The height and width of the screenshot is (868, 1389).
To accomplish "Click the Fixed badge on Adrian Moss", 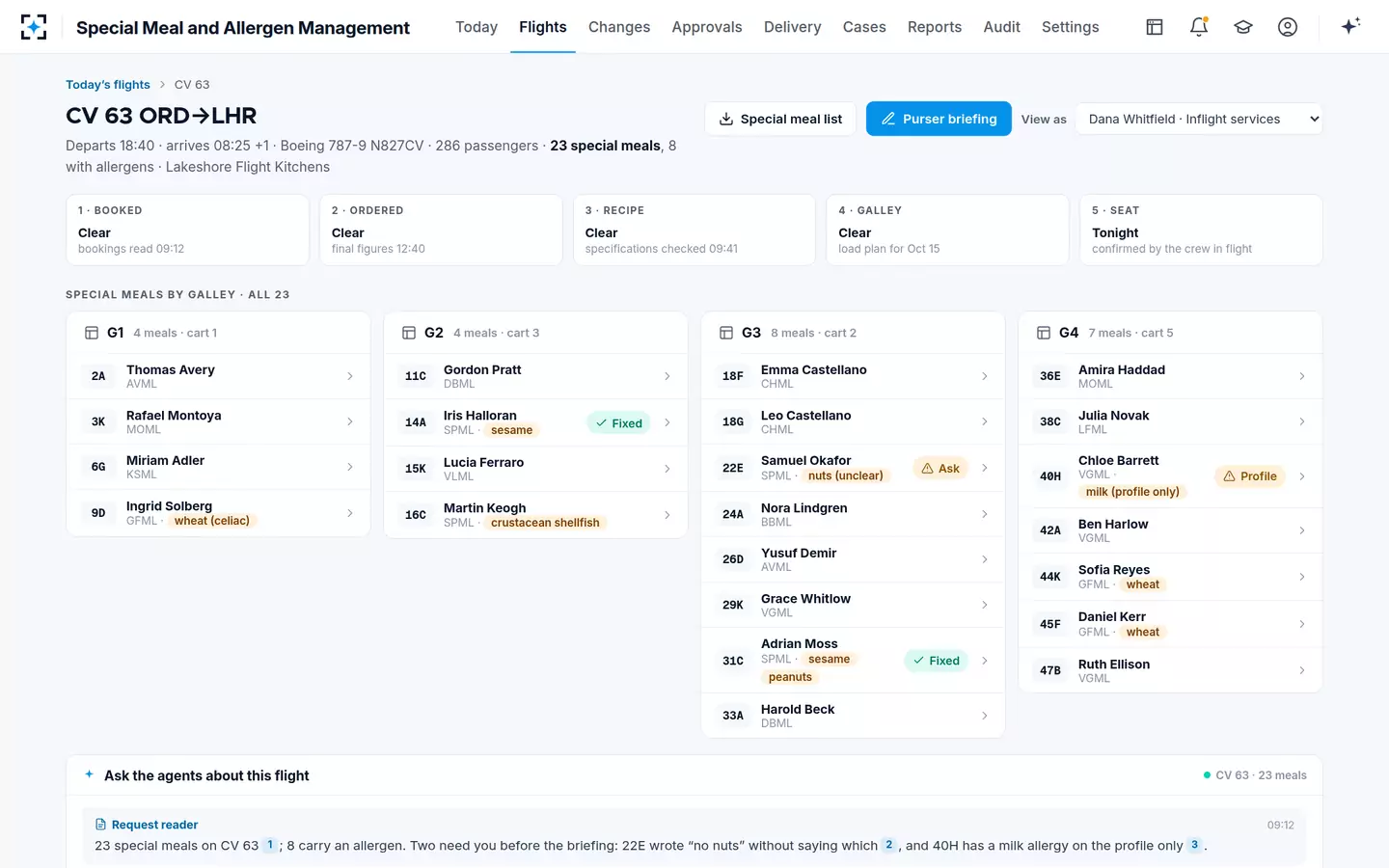I will coord(936,661).
